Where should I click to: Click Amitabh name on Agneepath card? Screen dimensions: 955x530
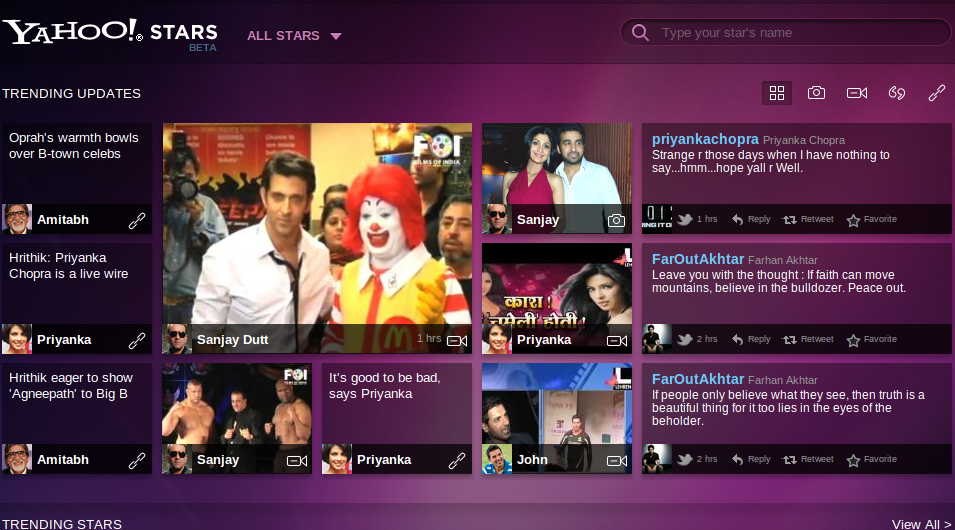(63, 460)
